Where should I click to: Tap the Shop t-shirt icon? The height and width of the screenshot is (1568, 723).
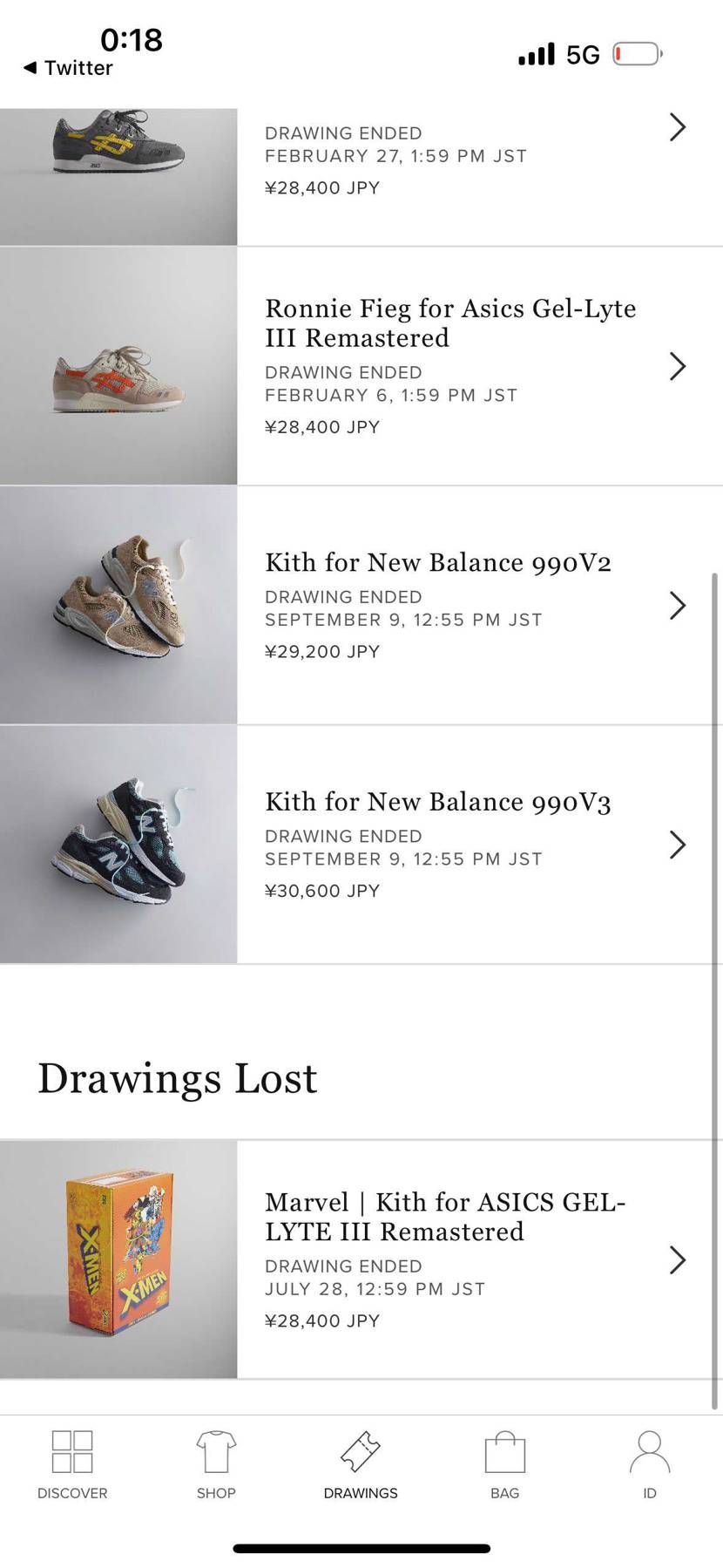(x=216, y=1452)
